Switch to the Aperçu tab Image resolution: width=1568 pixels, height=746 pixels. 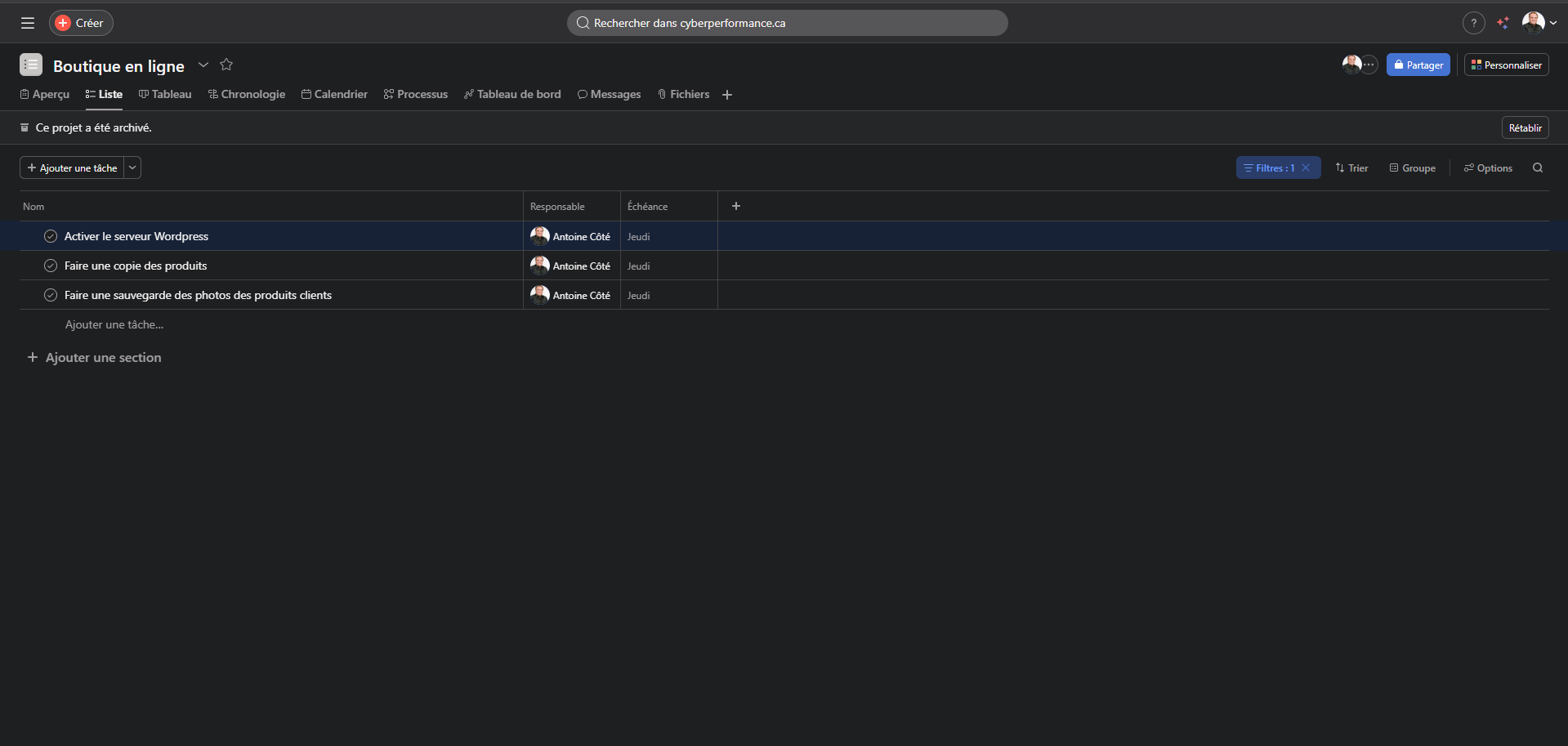(45, 95)
